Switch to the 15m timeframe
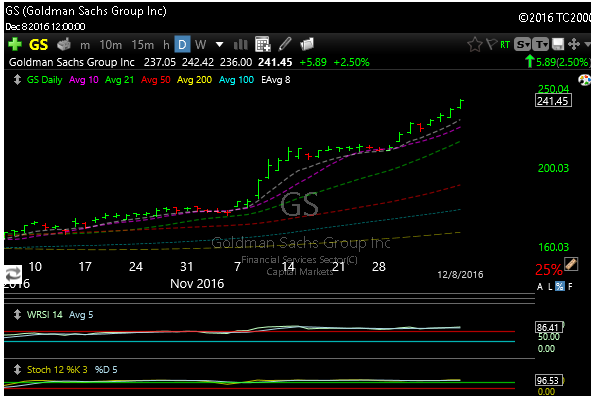The height and width of the screenshot is (396, 591). point(142,45)
